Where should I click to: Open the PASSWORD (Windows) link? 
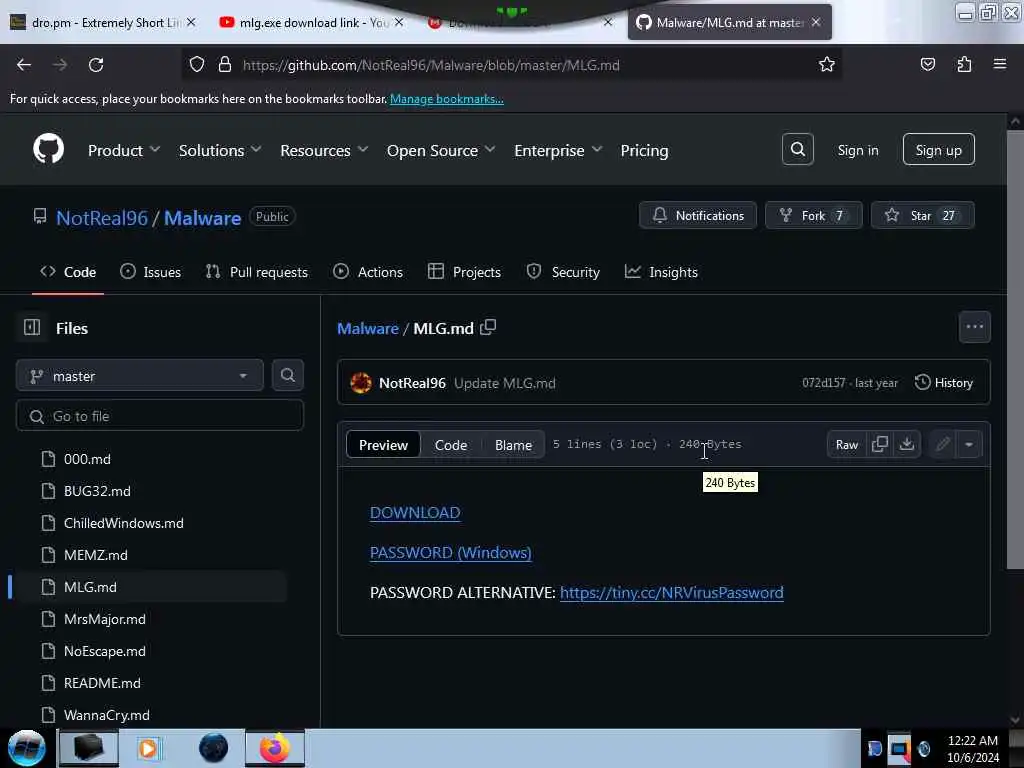tap(451, 552)
